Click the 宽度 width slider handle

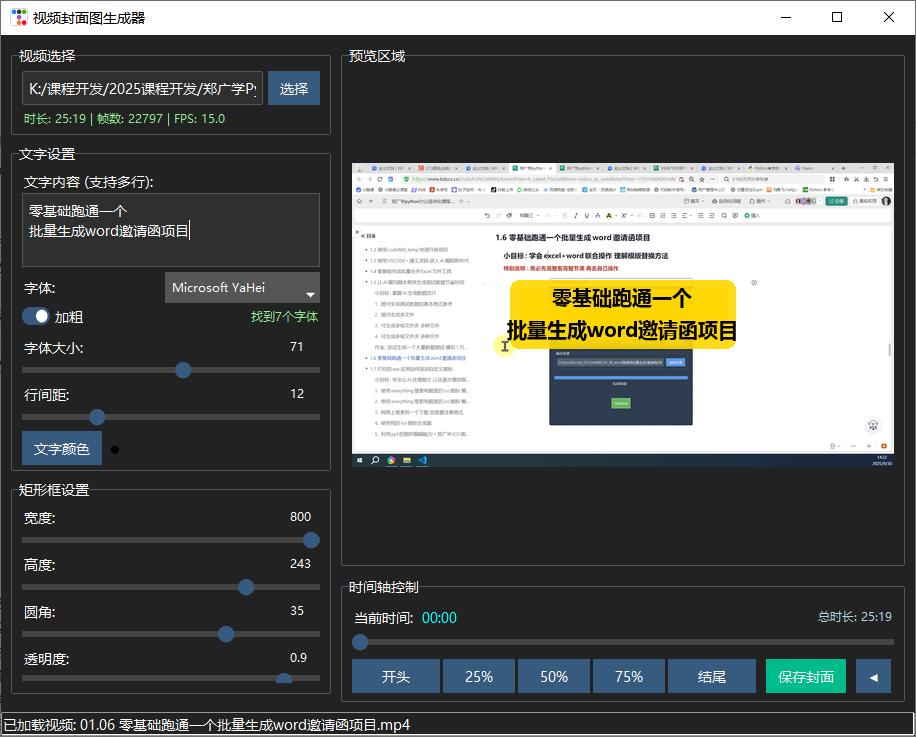tap(311, 540)
